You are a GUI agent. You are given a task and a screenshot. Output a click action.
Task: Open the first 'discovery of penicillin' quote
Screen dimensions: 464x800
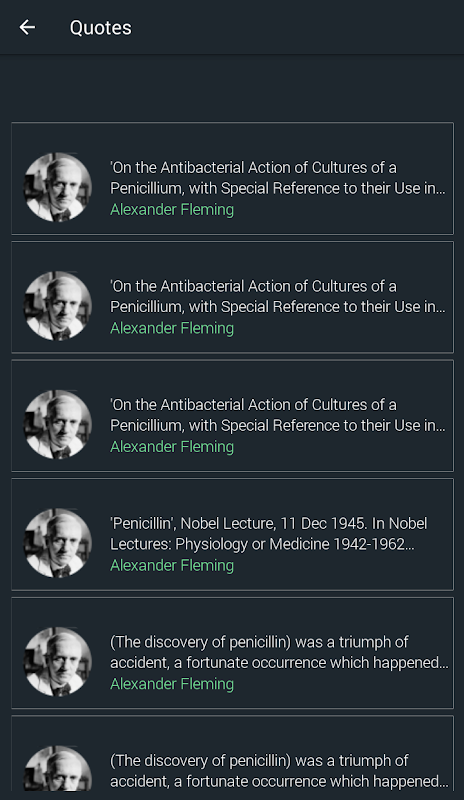[232, 653]
